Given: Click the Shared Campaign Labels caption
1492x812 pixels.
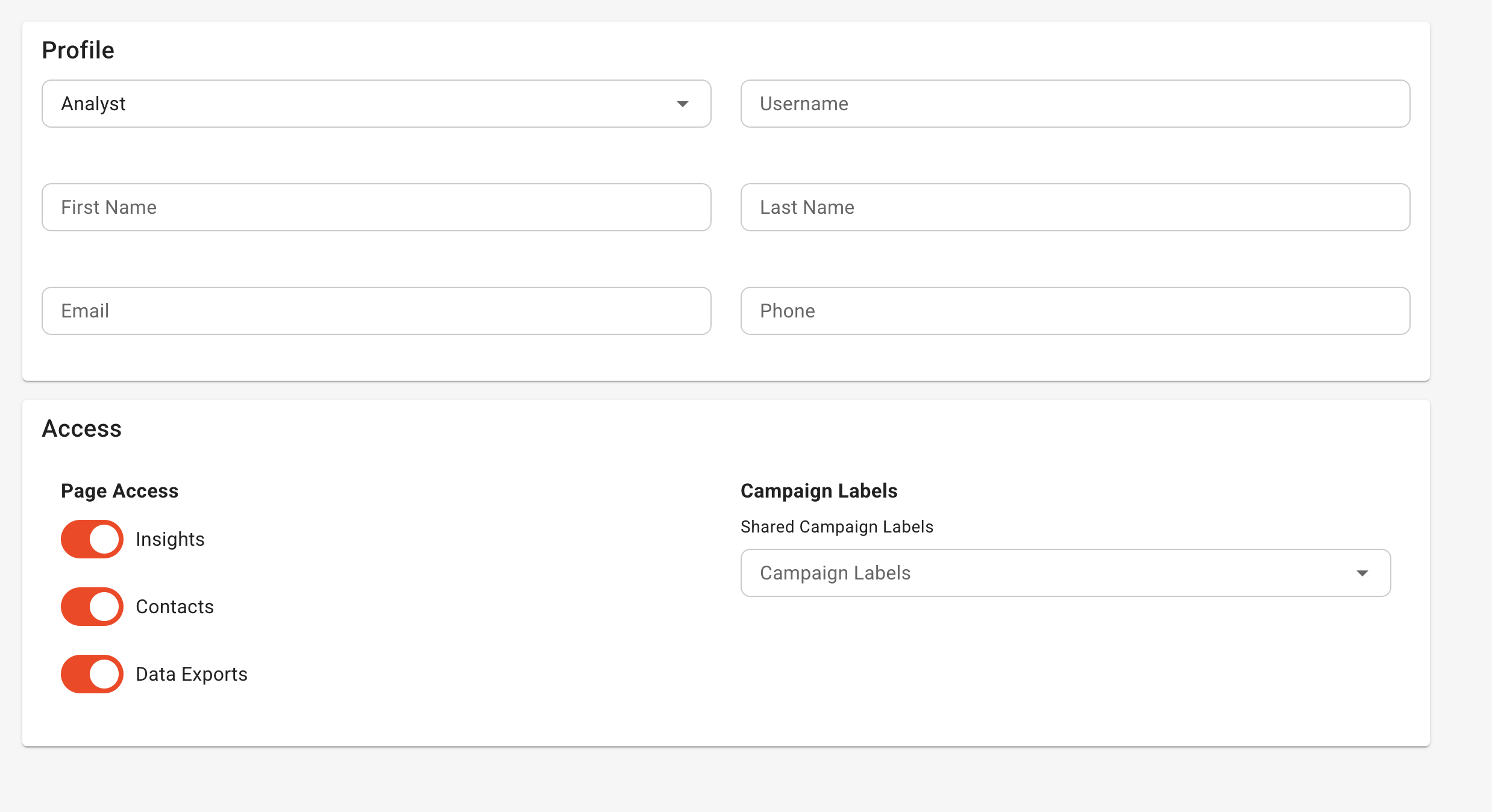Looking at the screenshot, I should pyautogui.click(x=836, y=527).
